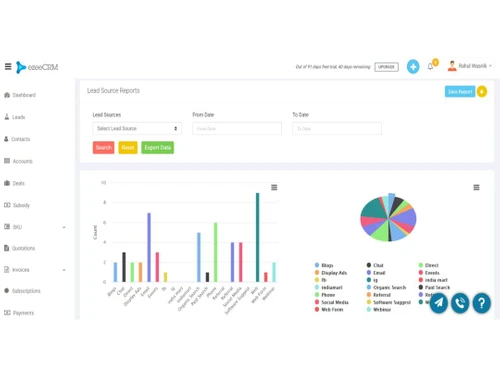The height and width of the screenshot is (375, 500).
Task: Open the Select Lead Source dropdown
Action: tap(137, 128)
